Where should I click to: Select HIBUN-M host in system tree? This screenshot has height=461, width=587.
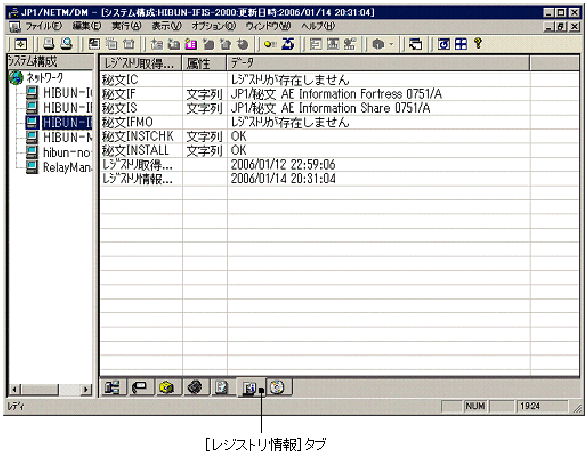(x=67, y=137)
